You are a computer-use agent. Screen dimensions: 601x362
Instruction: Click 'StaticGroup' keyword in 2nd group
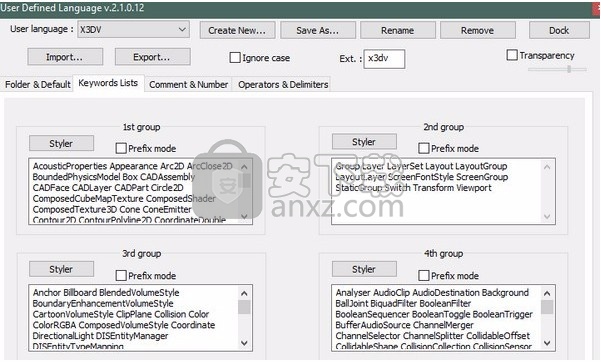tap(359, 188)
